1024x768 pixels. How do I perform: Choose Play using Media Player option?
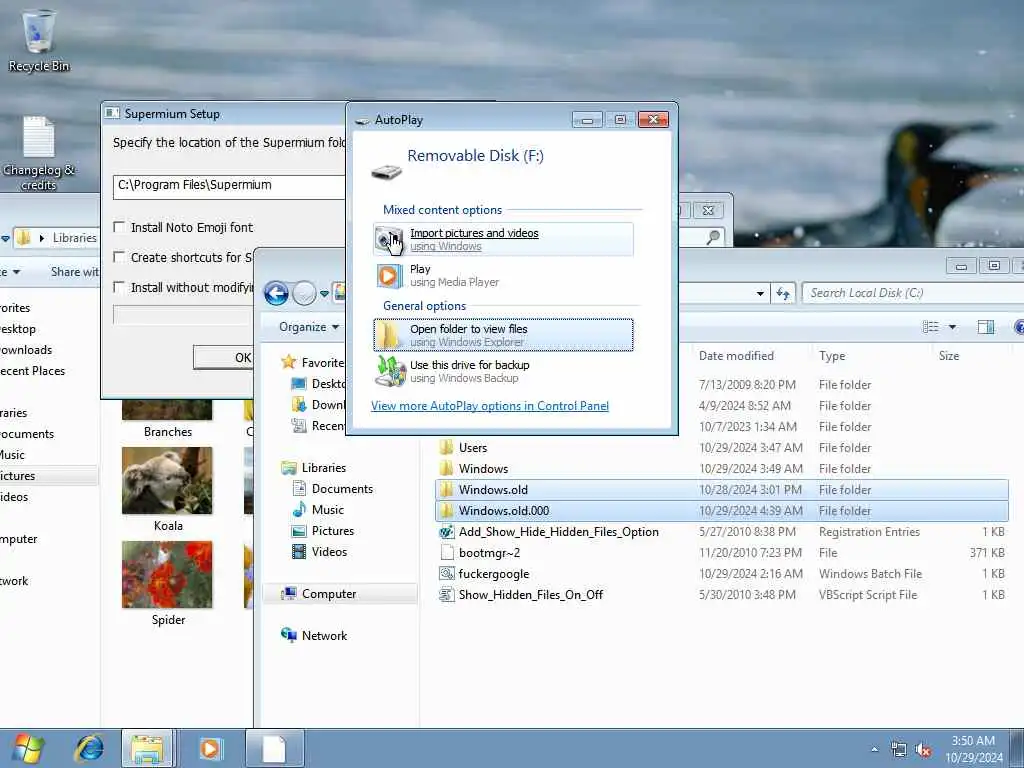pos(503,275)
